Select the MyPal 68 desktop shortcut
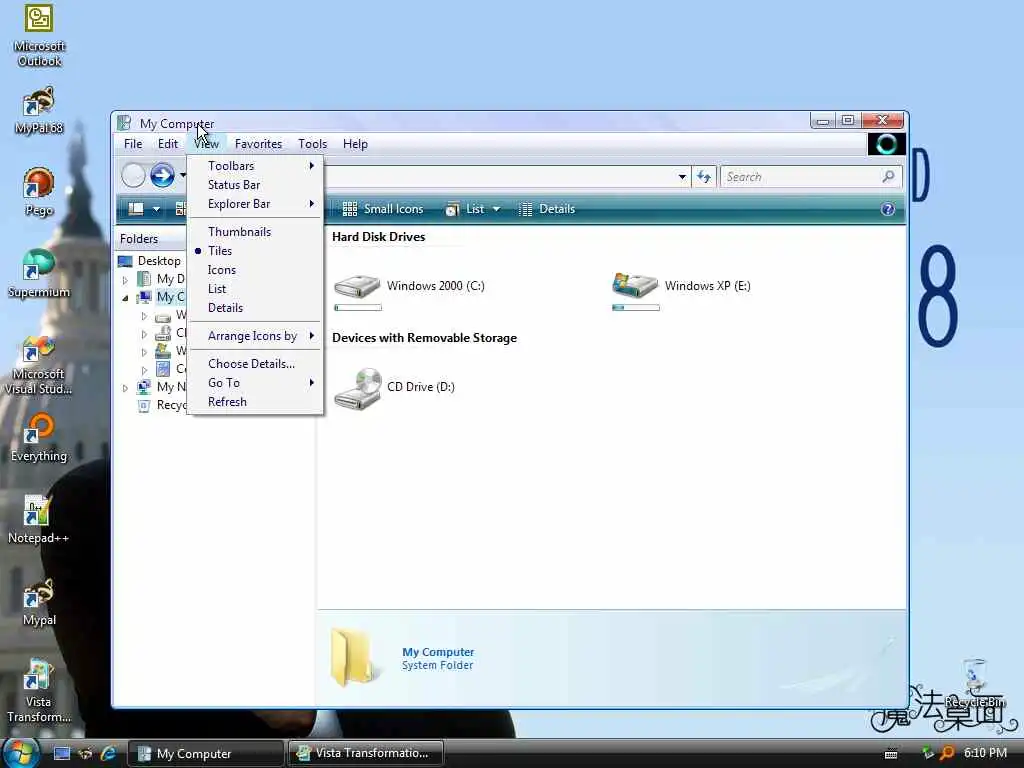The height and width of the screenshot is (768, 1024). tap(39, 110)
